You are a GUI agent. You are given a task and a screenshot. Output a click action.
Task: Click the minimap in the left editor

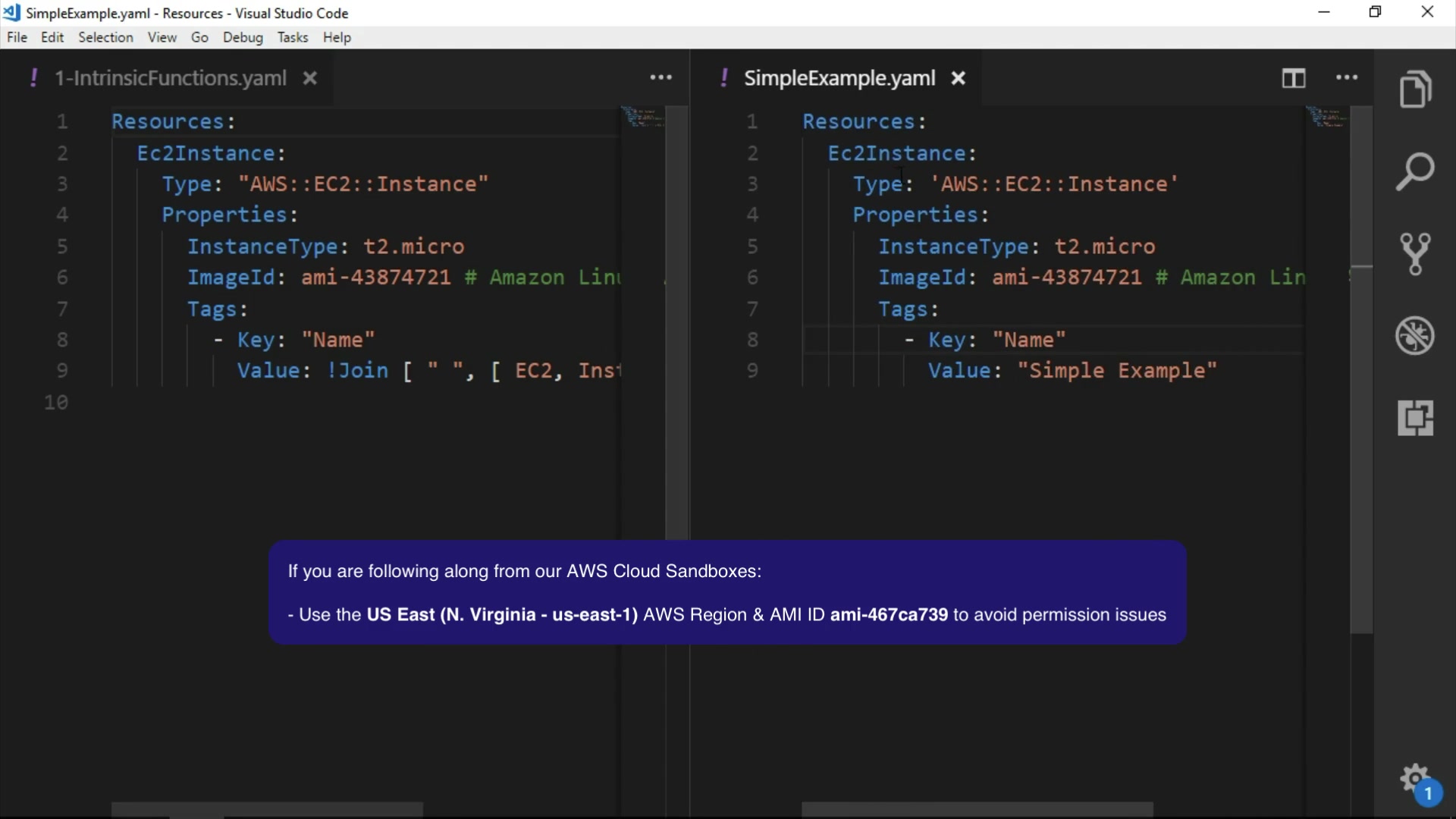(x=642, y=117)
